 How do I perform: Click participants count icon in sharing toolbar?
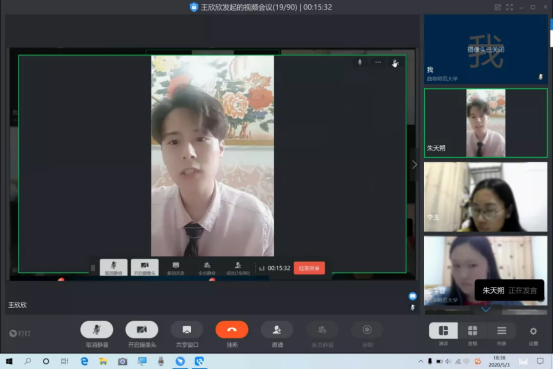point(238,268)
